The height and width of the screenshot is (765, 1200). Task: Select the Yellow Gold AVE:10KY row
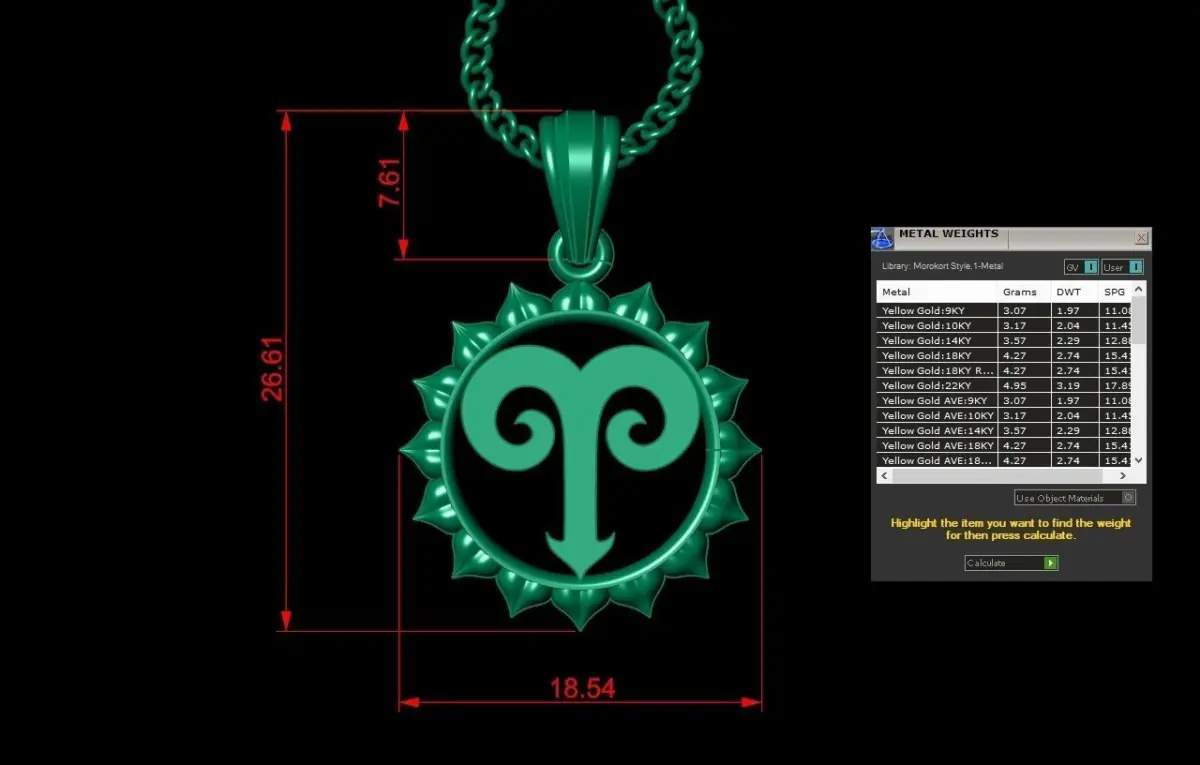pyautogui.click(x=1004, y=416)
